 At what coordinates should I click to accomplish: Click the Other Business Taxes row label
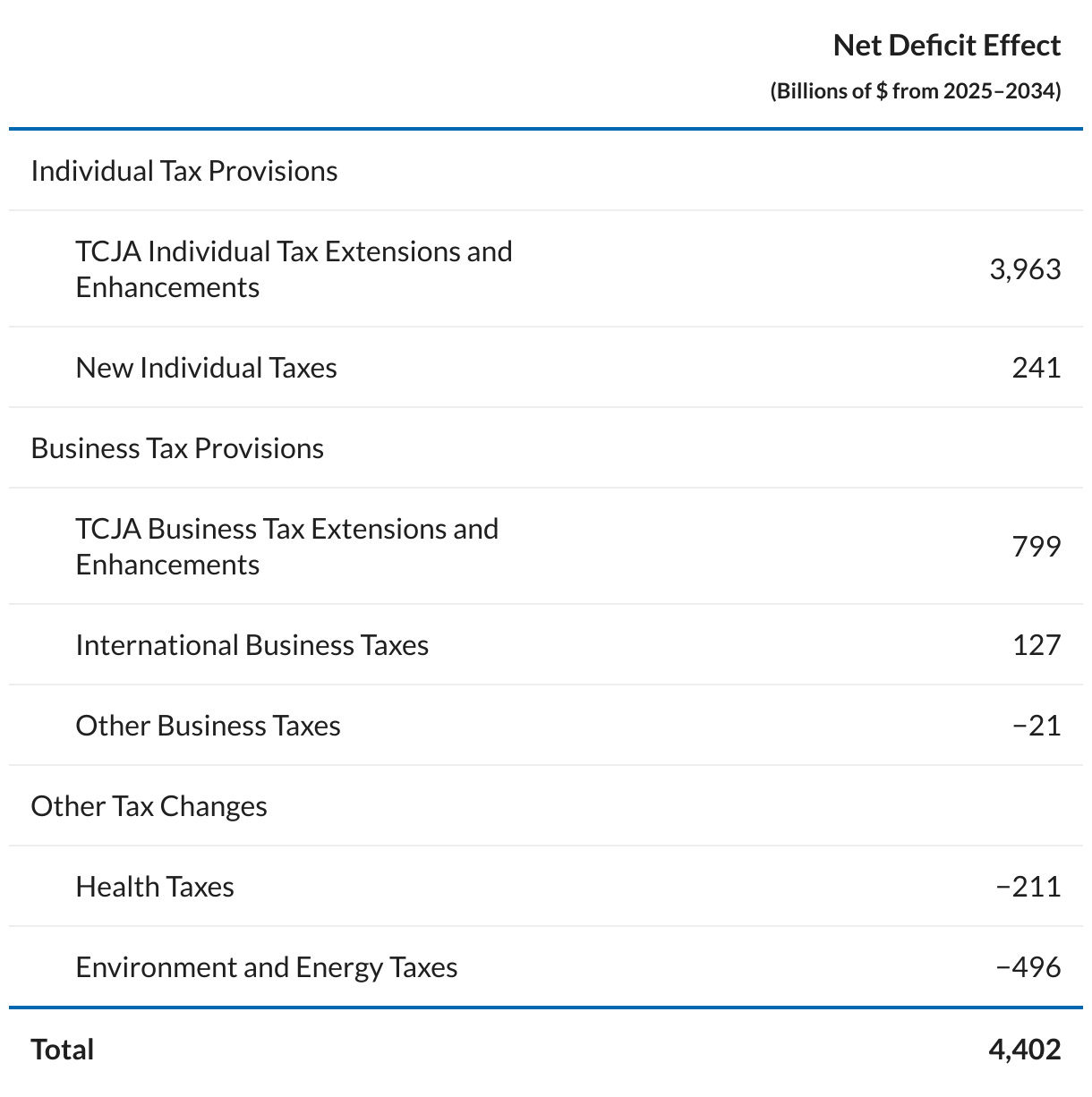click(x=208, y=726)
